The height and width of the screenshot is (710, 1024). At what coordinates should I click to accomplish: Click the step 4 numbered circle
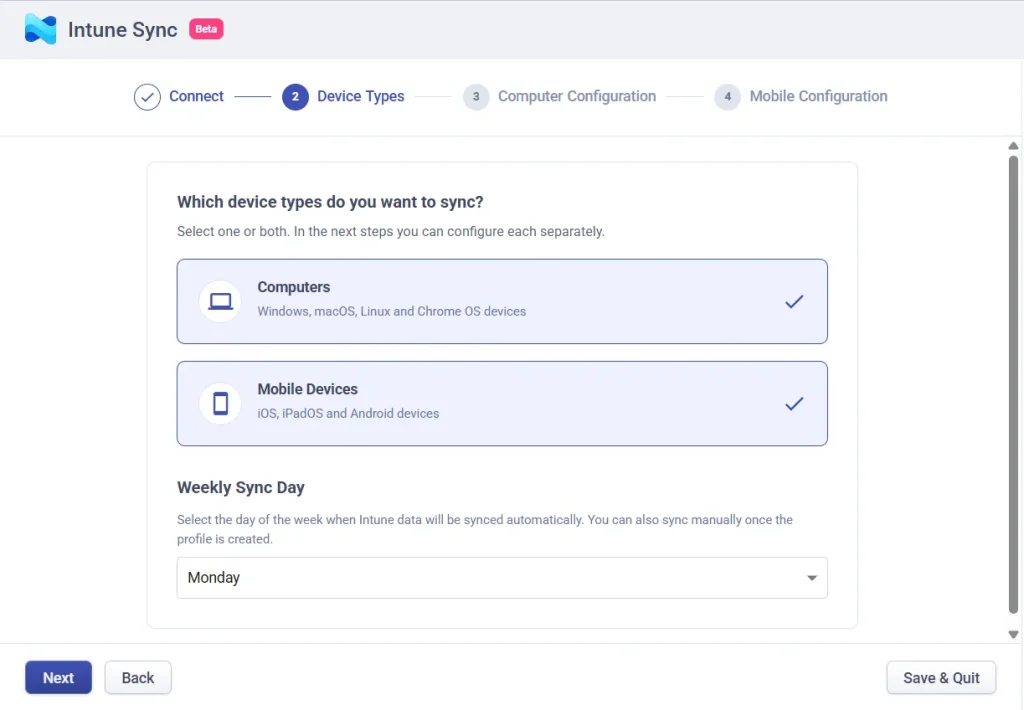click(728, 97)
